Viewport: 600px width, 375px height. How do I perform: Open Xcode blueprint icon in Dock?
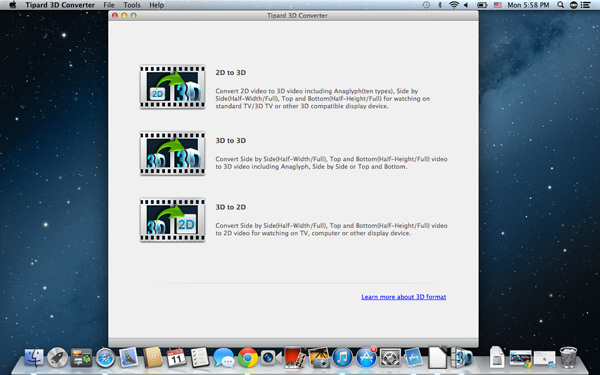point(413,358)
